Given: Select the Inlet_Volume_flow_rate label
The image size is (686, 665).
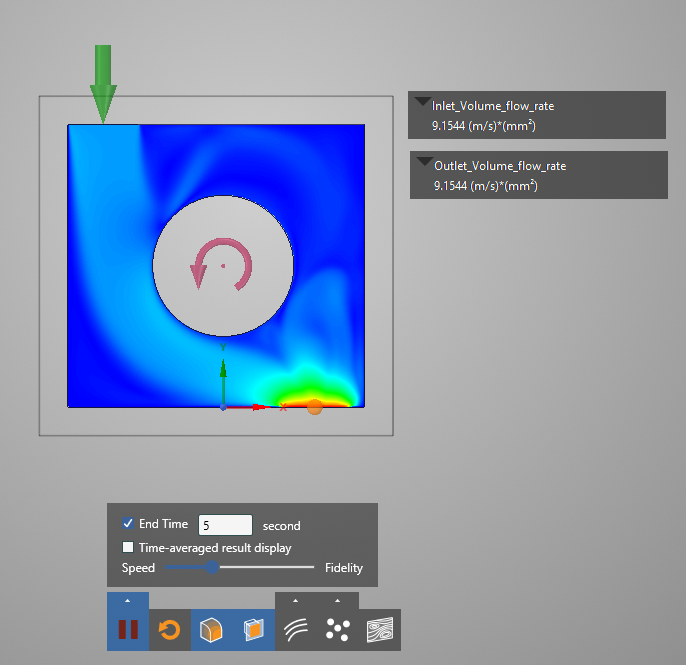Looking at the screenshot, I should [x=493, y=106].
